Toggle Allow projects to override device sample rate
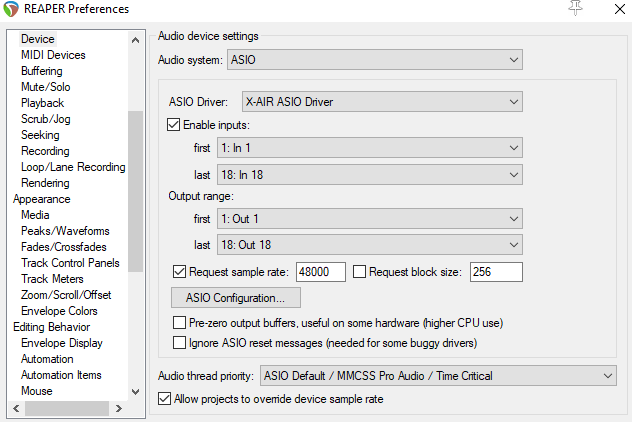Screen dimensions: 632x422 tap(164, 399)
